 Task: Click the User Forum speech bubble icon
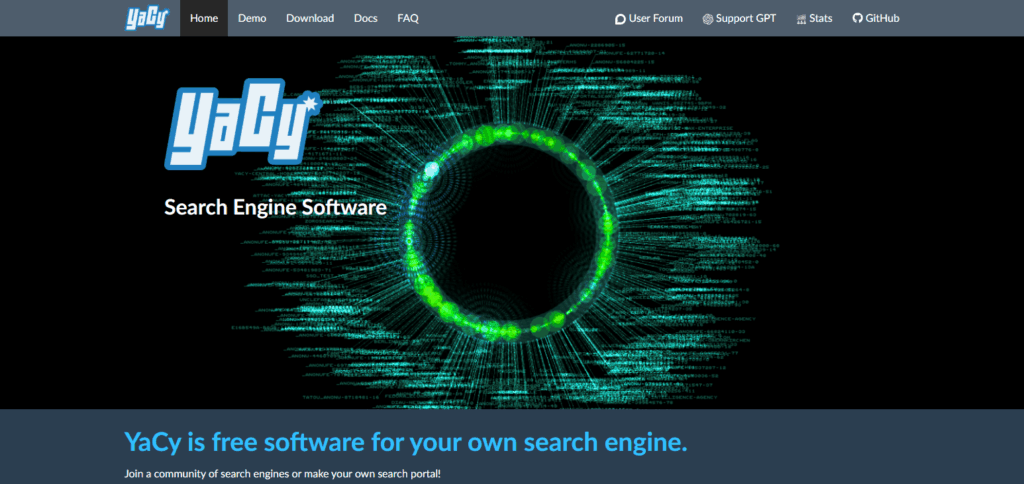620,19
